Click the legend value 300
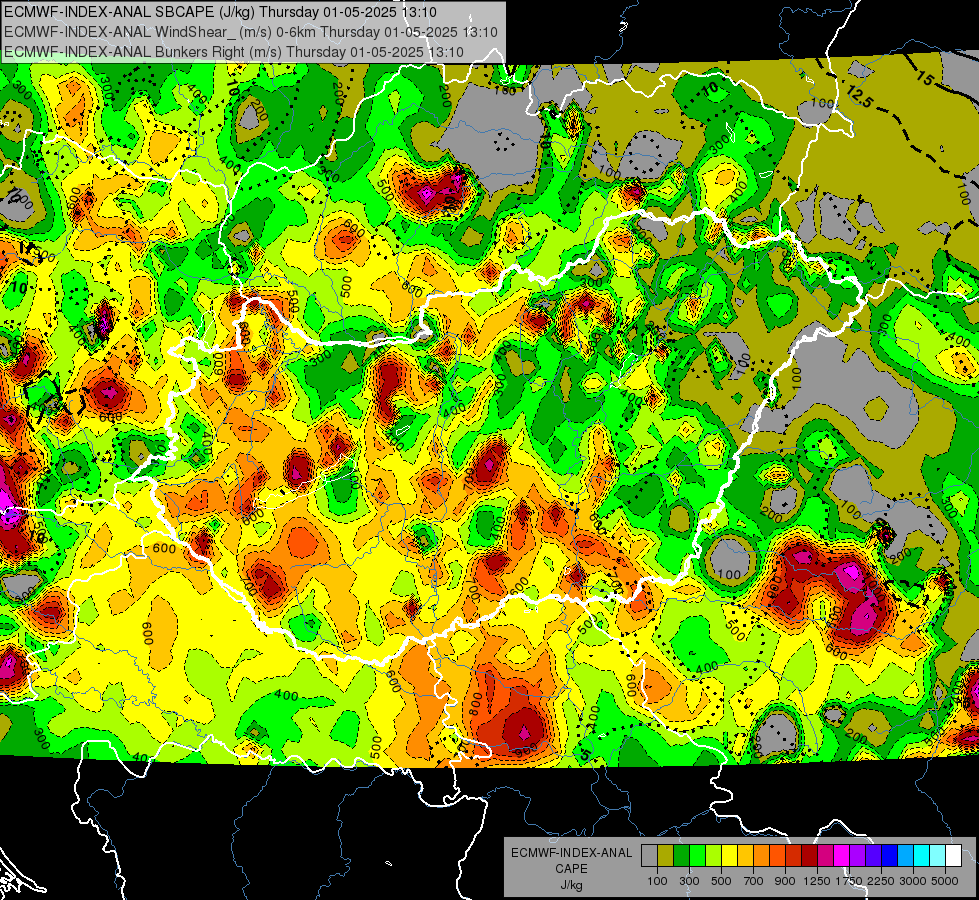Image resolution: width=979 pixels, height=900 pixels. tap(689, 881)
